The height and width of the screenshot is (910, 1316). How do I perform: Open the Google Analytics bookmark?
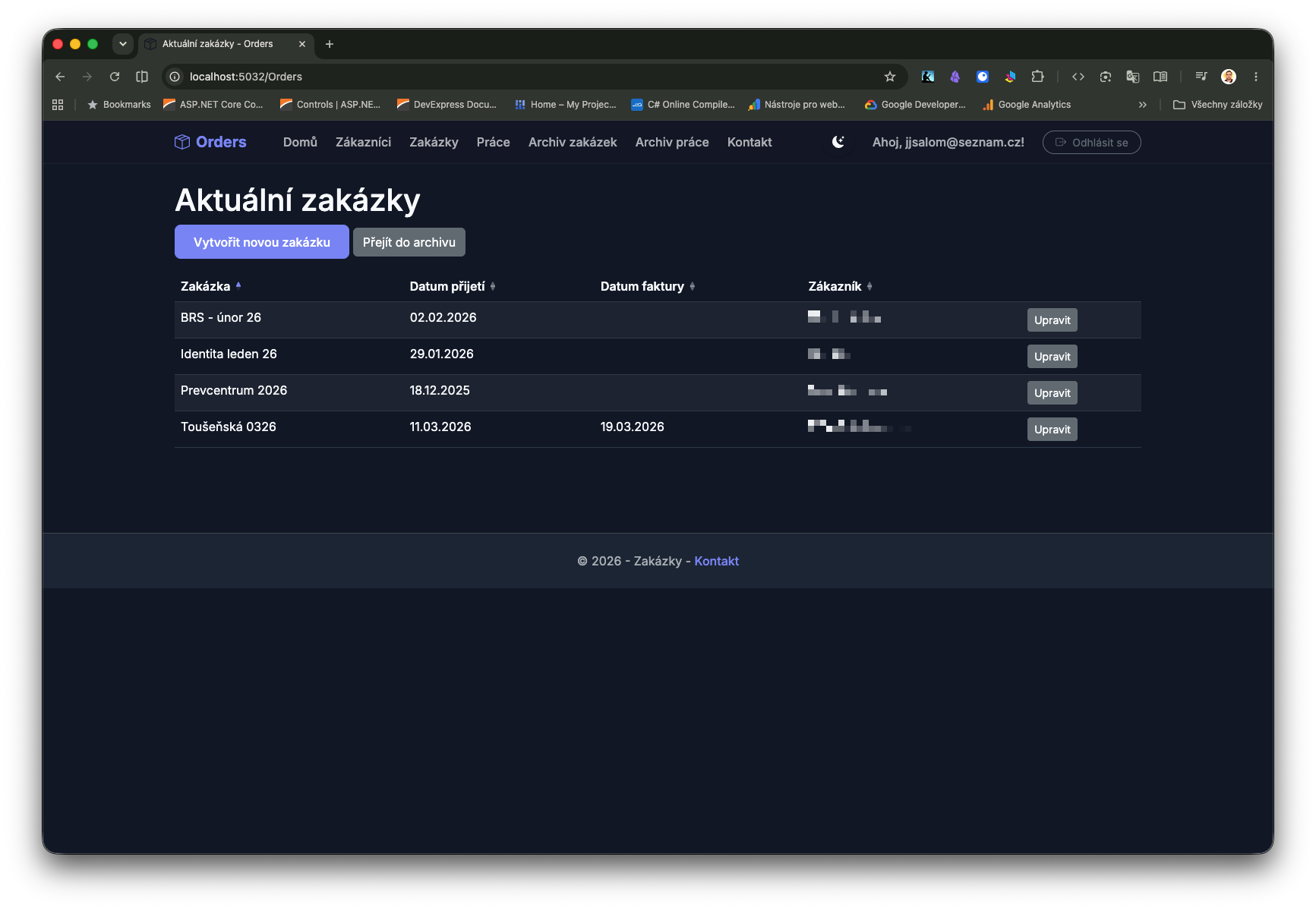click(x=1027, y=105)
